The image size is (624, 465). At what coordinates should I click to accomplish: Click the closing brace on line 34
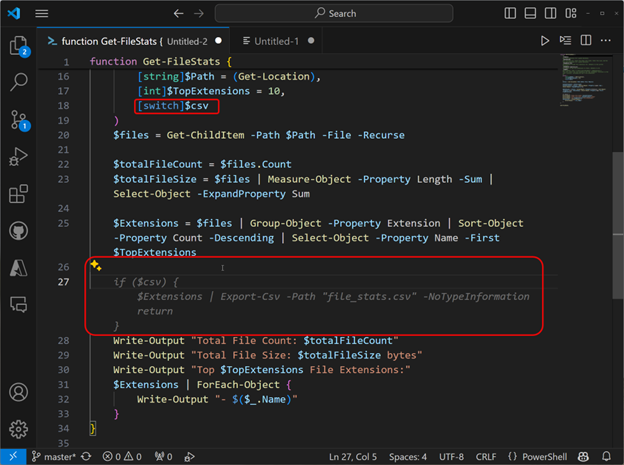pos(93,429)
